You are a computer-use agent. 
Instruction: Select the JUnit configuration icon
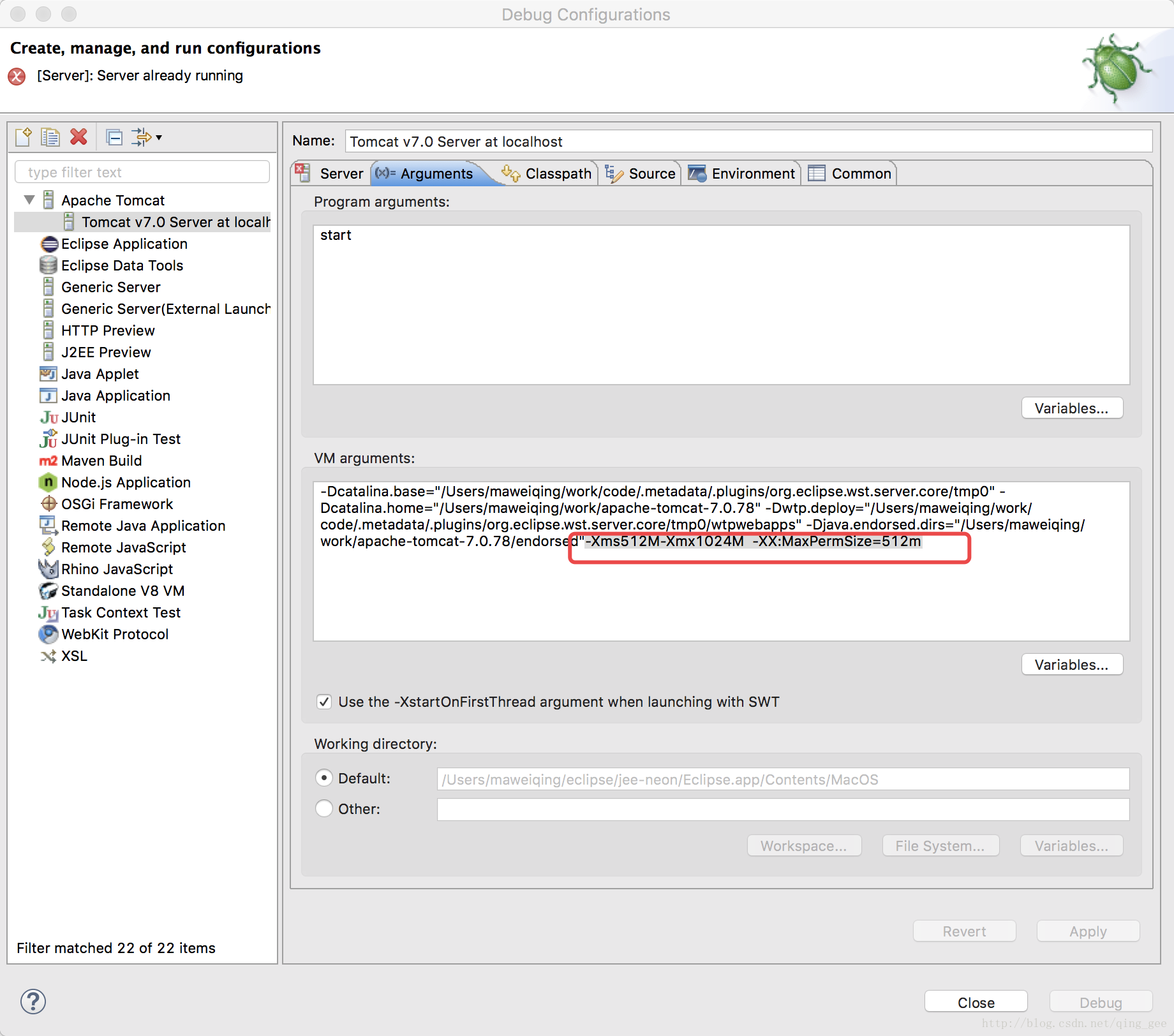48,417
